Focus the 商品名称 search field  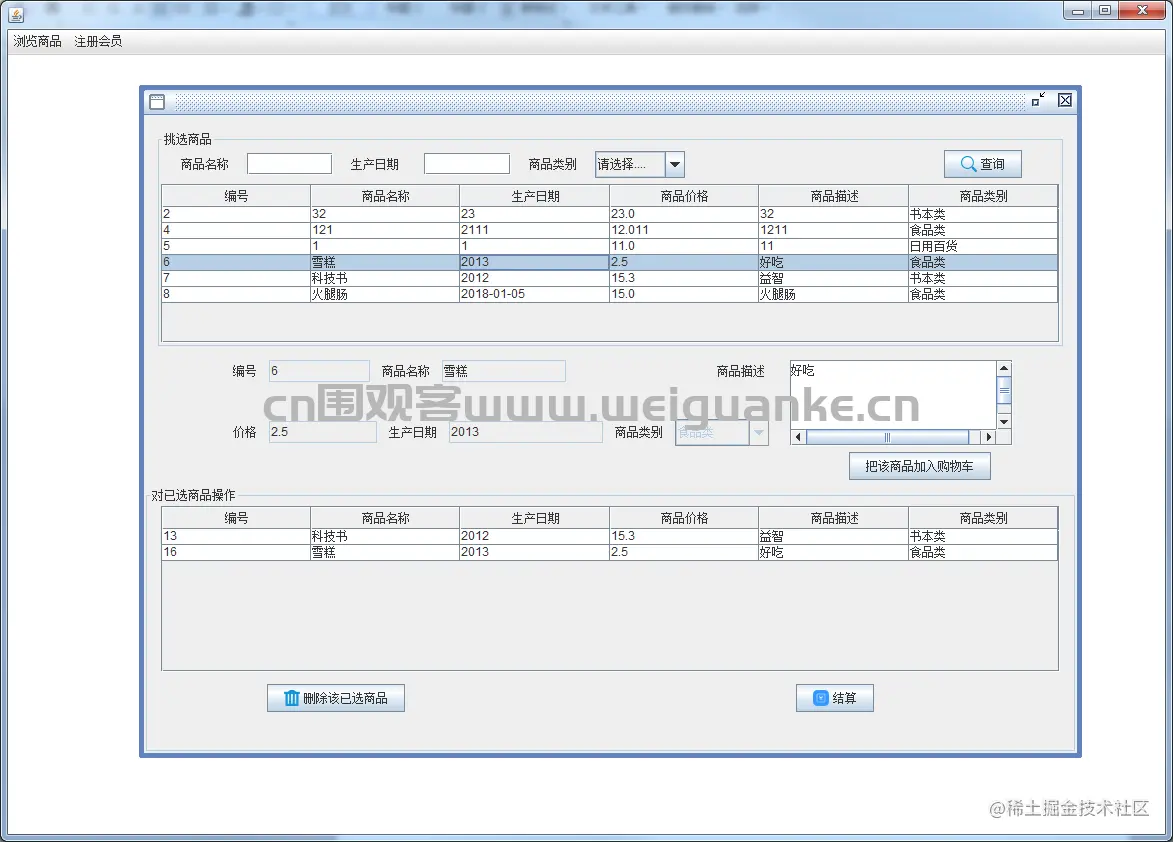[x=290, y=164]
